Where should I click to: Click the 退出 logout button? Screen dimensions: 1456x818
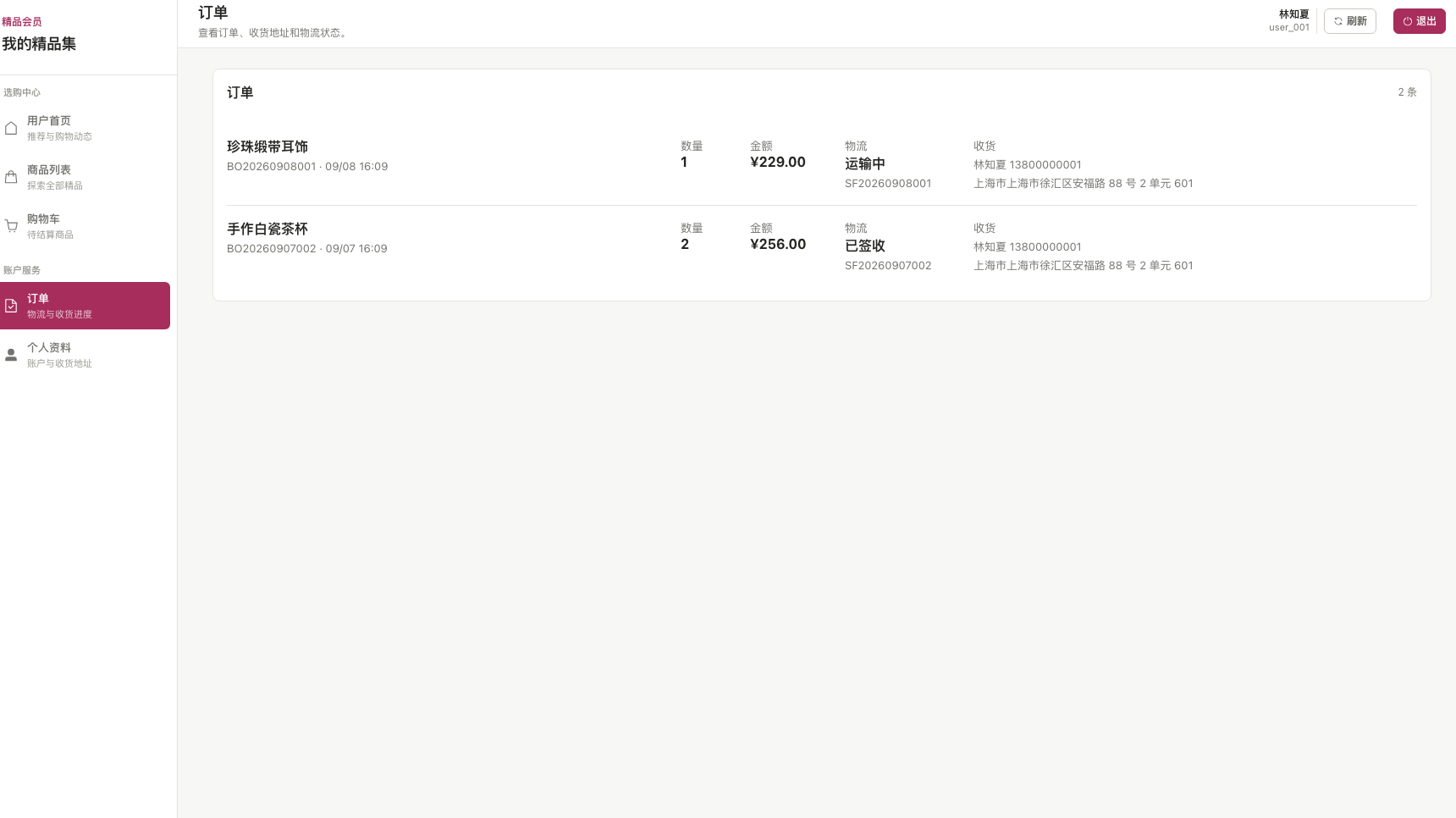1420,21
